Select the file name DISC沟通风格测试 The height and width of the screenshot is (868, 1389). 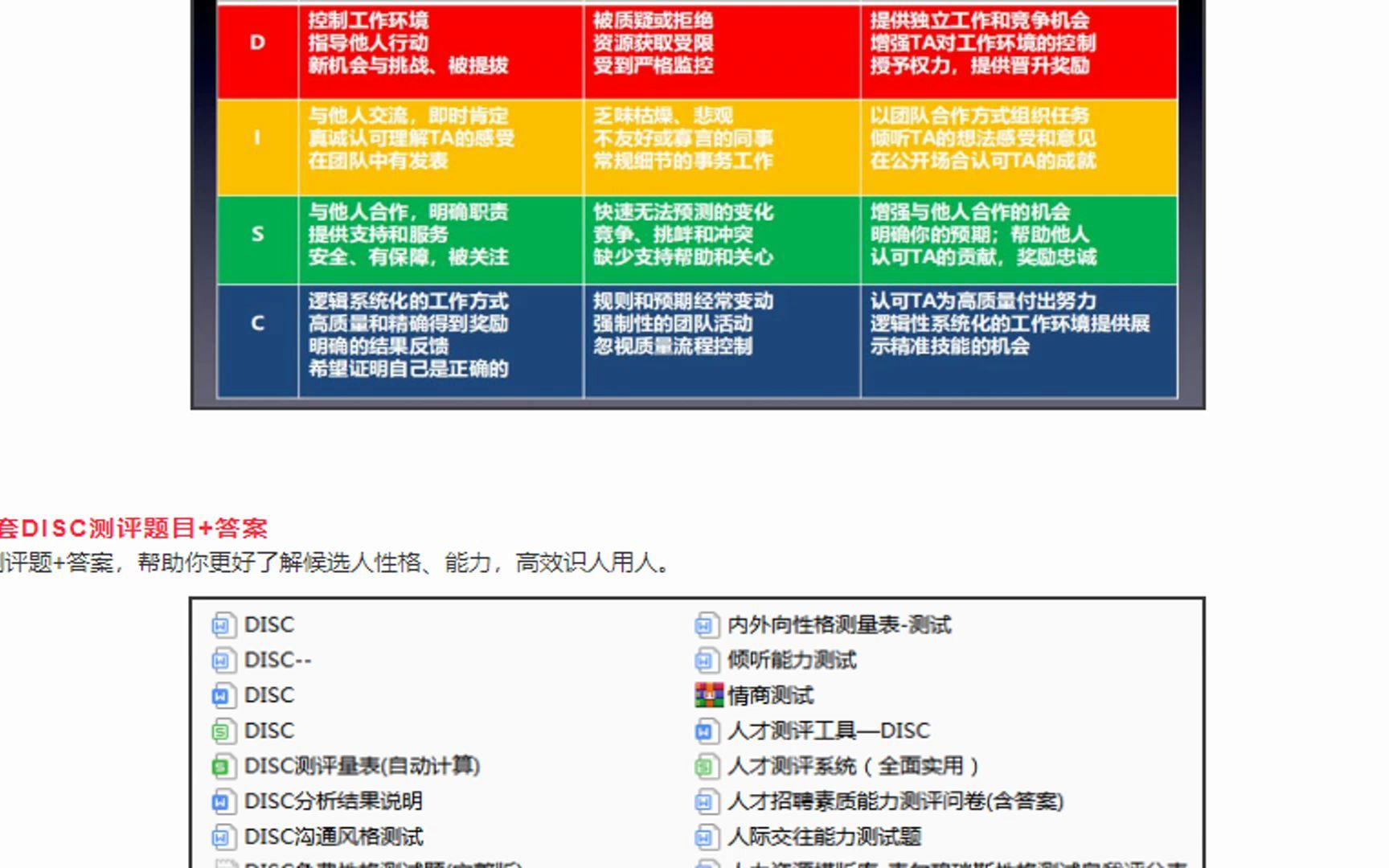click(x=334, y=837)
